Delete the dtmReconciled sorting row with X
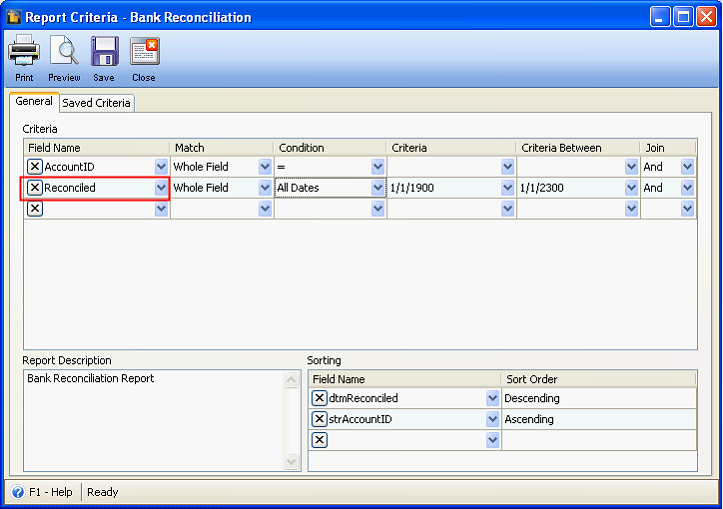 319,397
